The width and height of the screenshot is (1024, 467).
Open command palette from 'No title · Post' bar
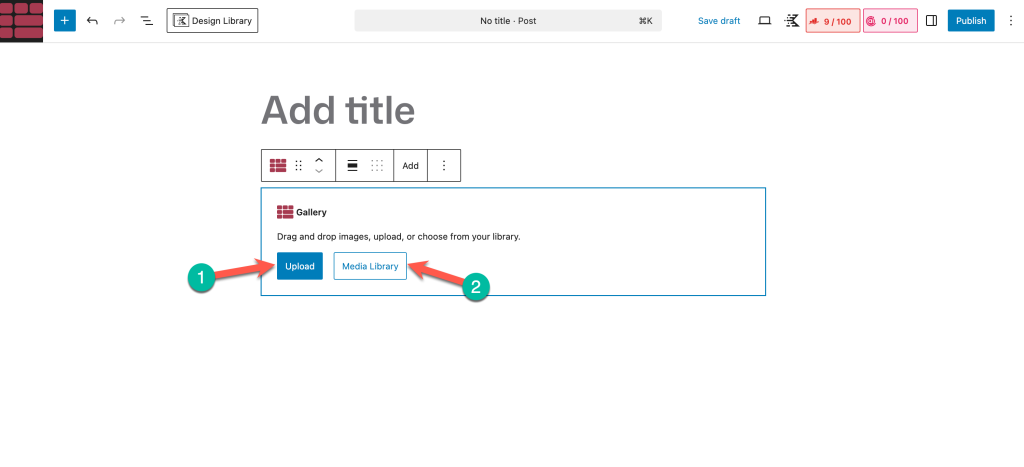coord(508,20)
